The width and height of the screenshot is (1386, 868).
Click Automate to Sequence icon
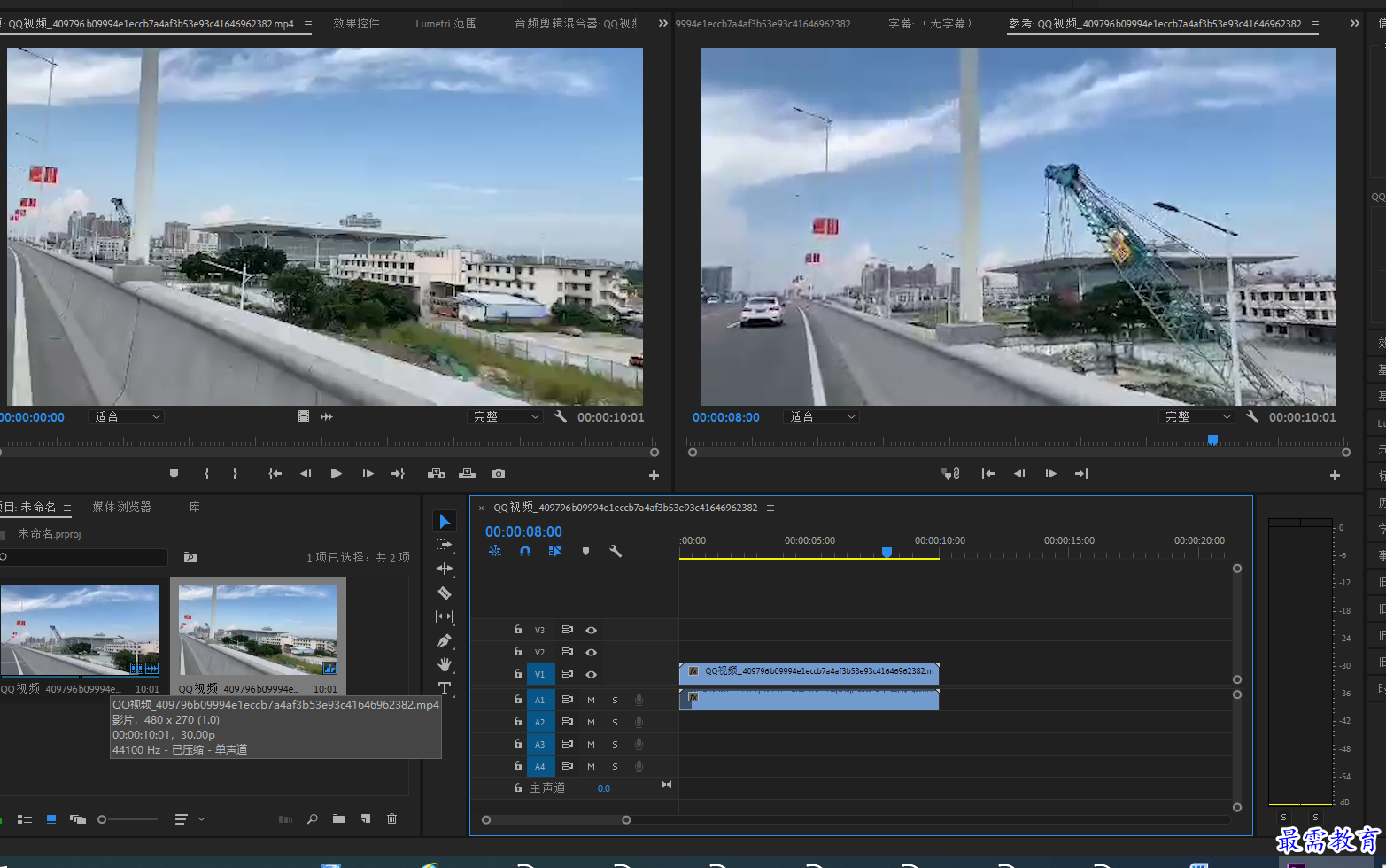pos(285,819)
